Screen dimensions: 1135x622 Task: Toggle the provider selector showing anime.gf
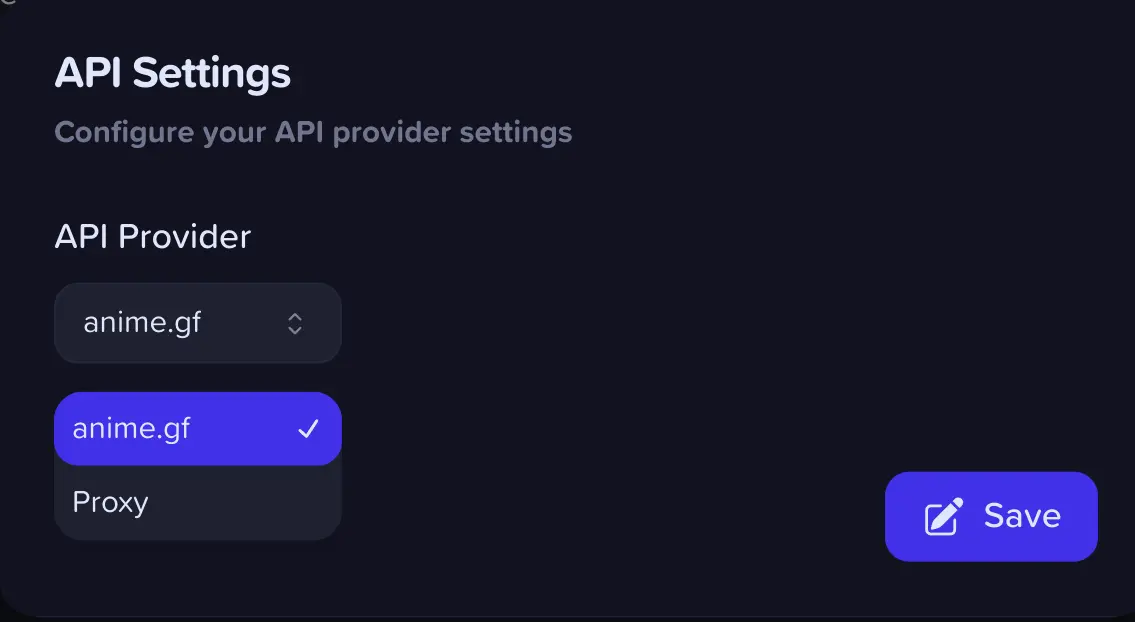click(x=198, y=323)
